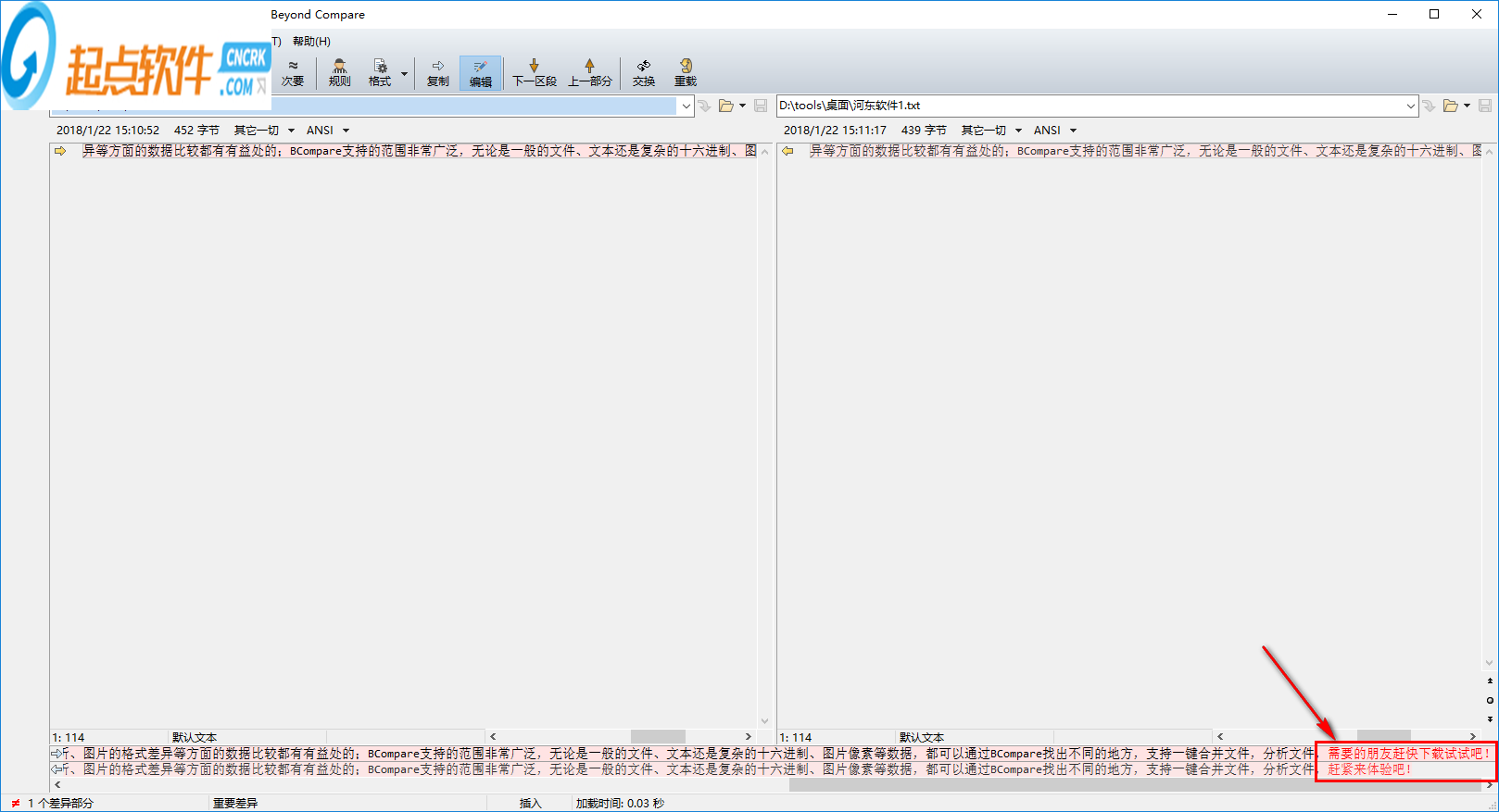Click the red not-equal icon in status bar
Screen dimensions: 1499x812
16,804
